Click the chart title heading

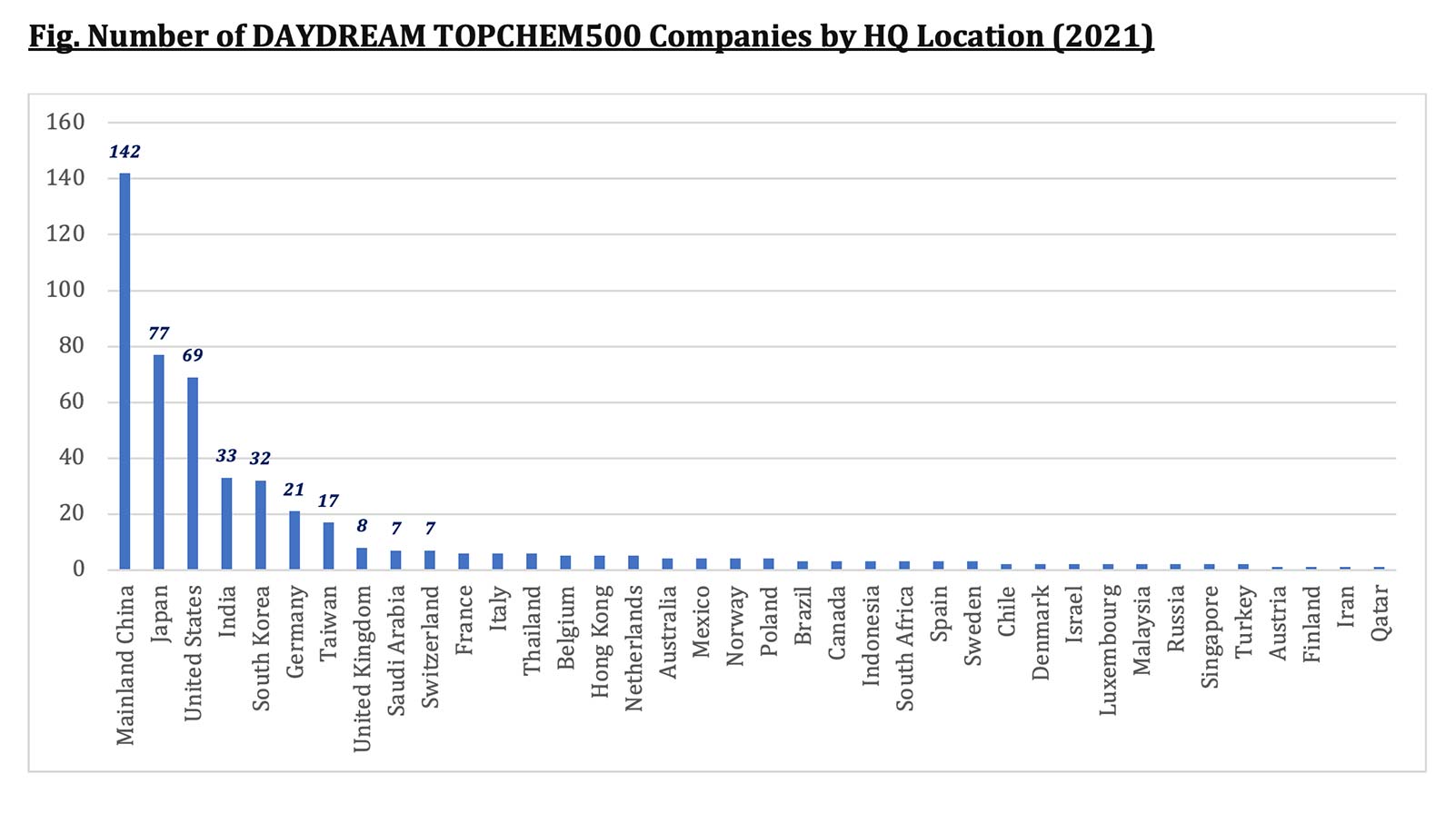[x=591, y=36]
